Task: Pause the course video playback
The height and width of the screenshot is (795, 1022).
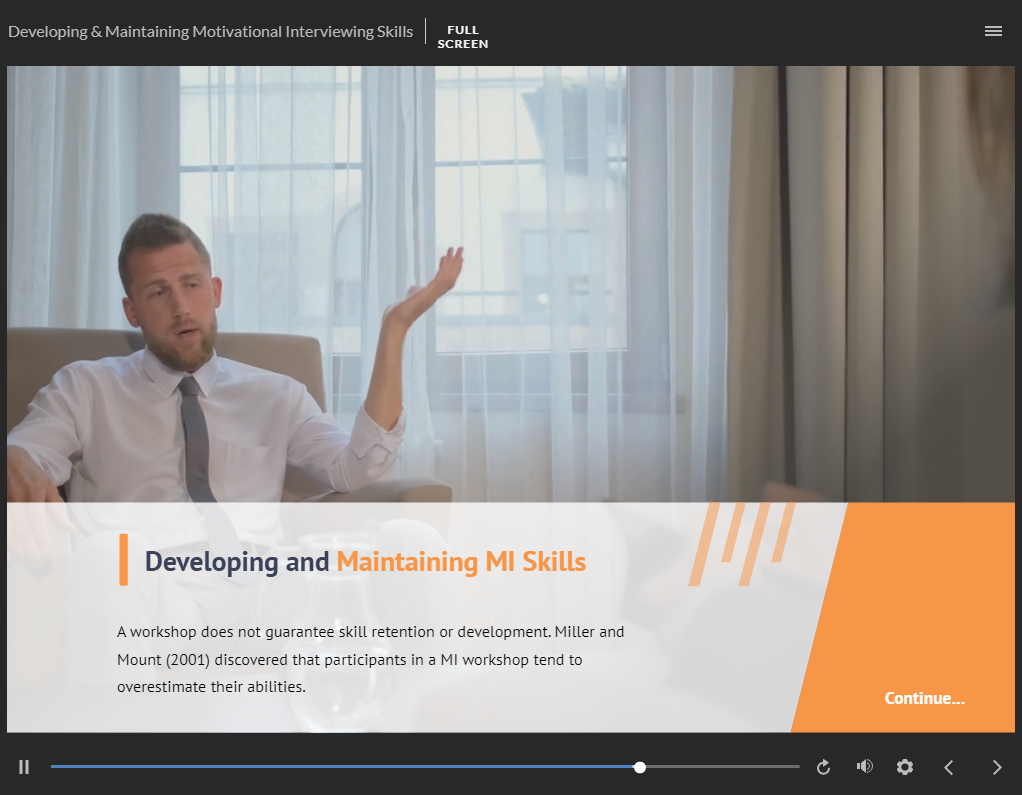Action: 24,767
